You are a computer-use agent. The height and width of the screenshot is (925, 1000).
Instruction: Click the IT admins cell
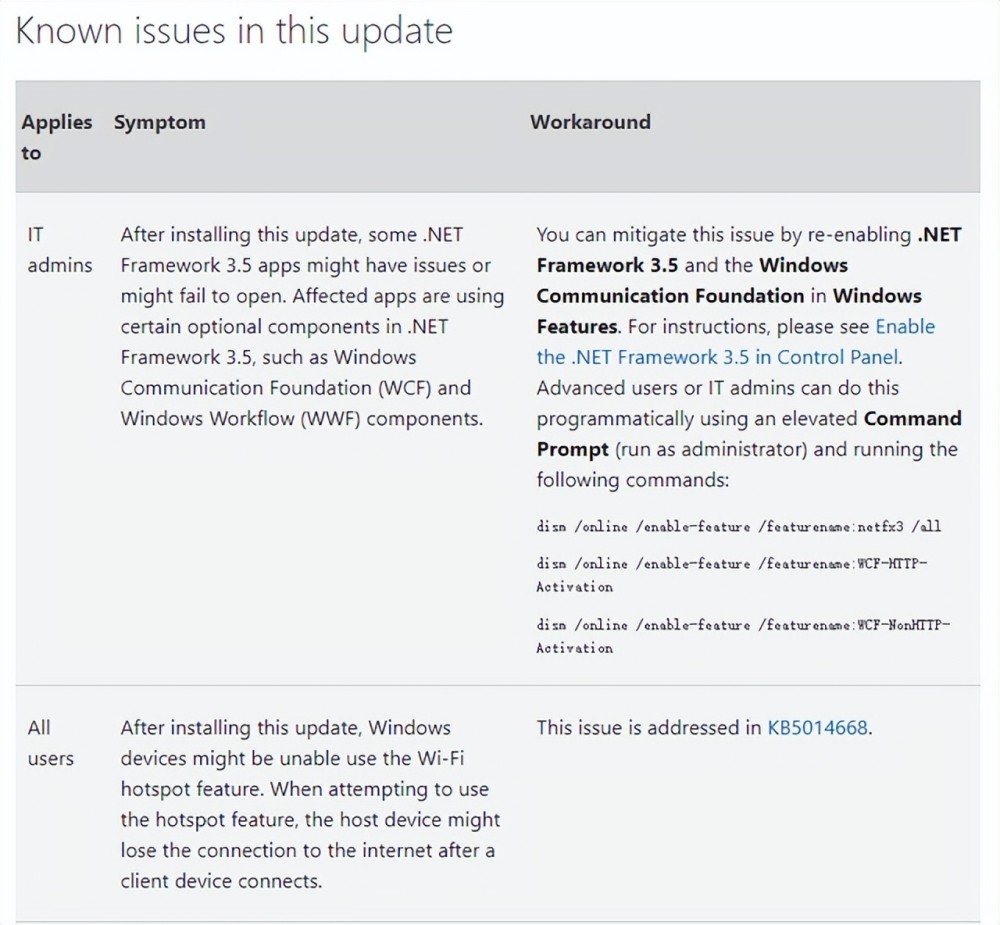(59, 250)
